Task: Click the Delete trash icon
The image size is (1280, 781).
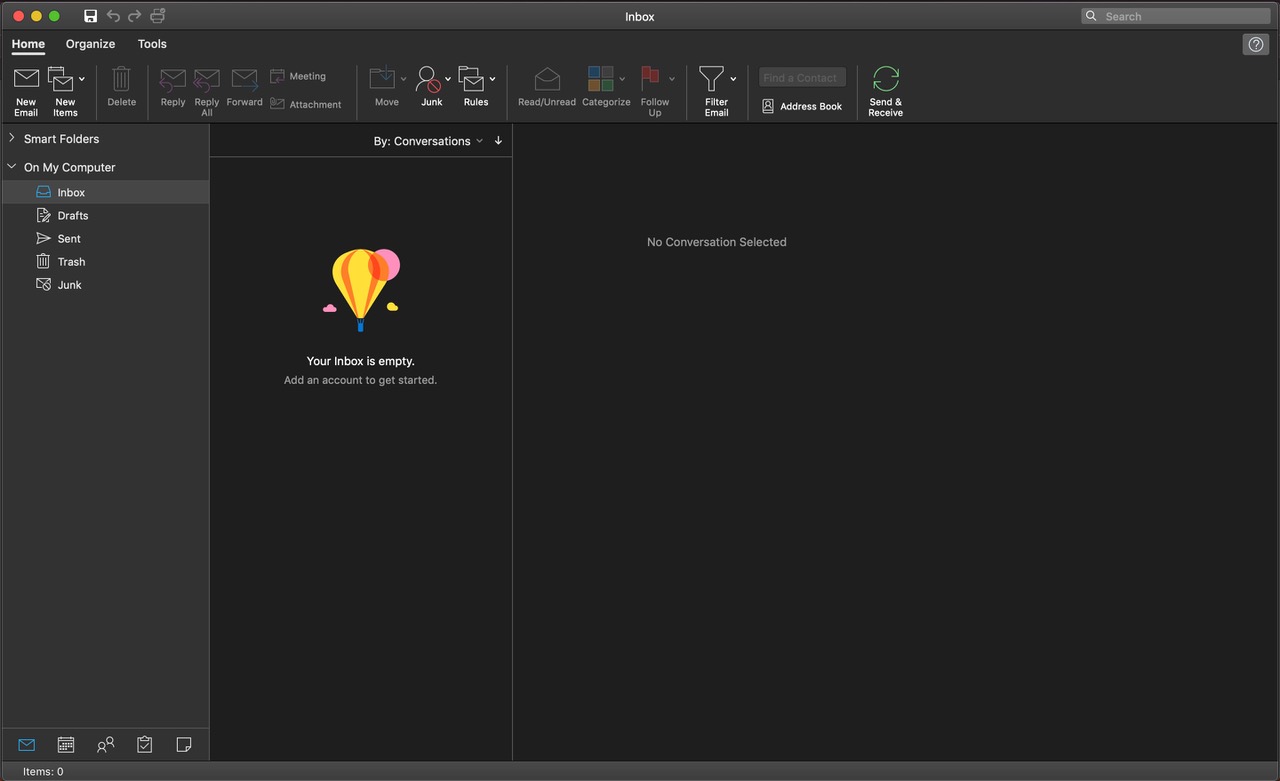Action: [x=121, y=79]
